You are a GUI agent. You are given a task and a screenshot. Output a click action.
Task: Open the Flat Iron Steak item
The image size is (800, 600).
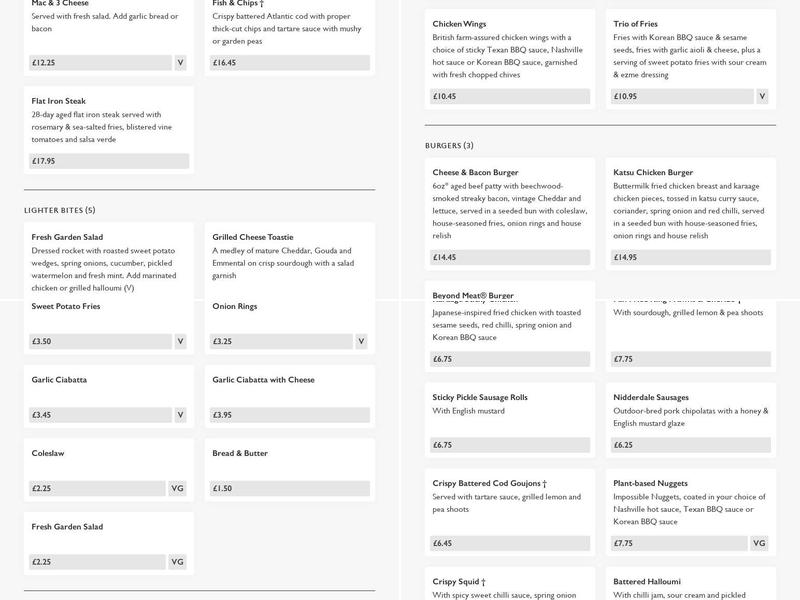(109, 126)
